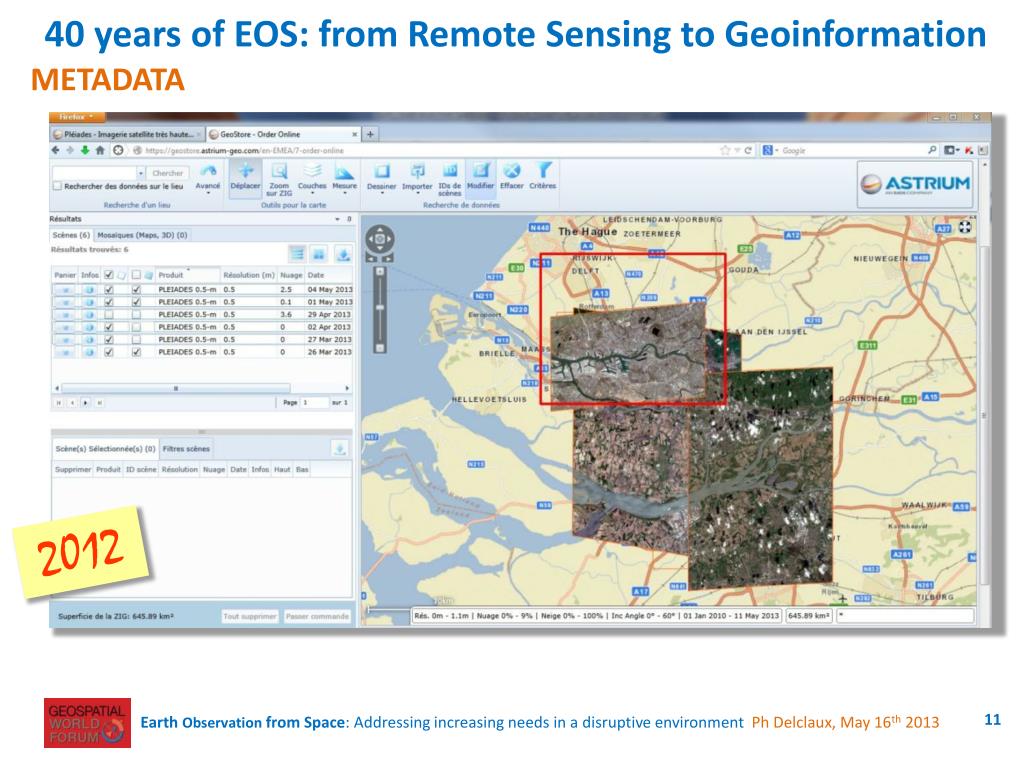The image size is (1024, 768).
Task: Click the map zoom slider handle
Action: [379, 307]
